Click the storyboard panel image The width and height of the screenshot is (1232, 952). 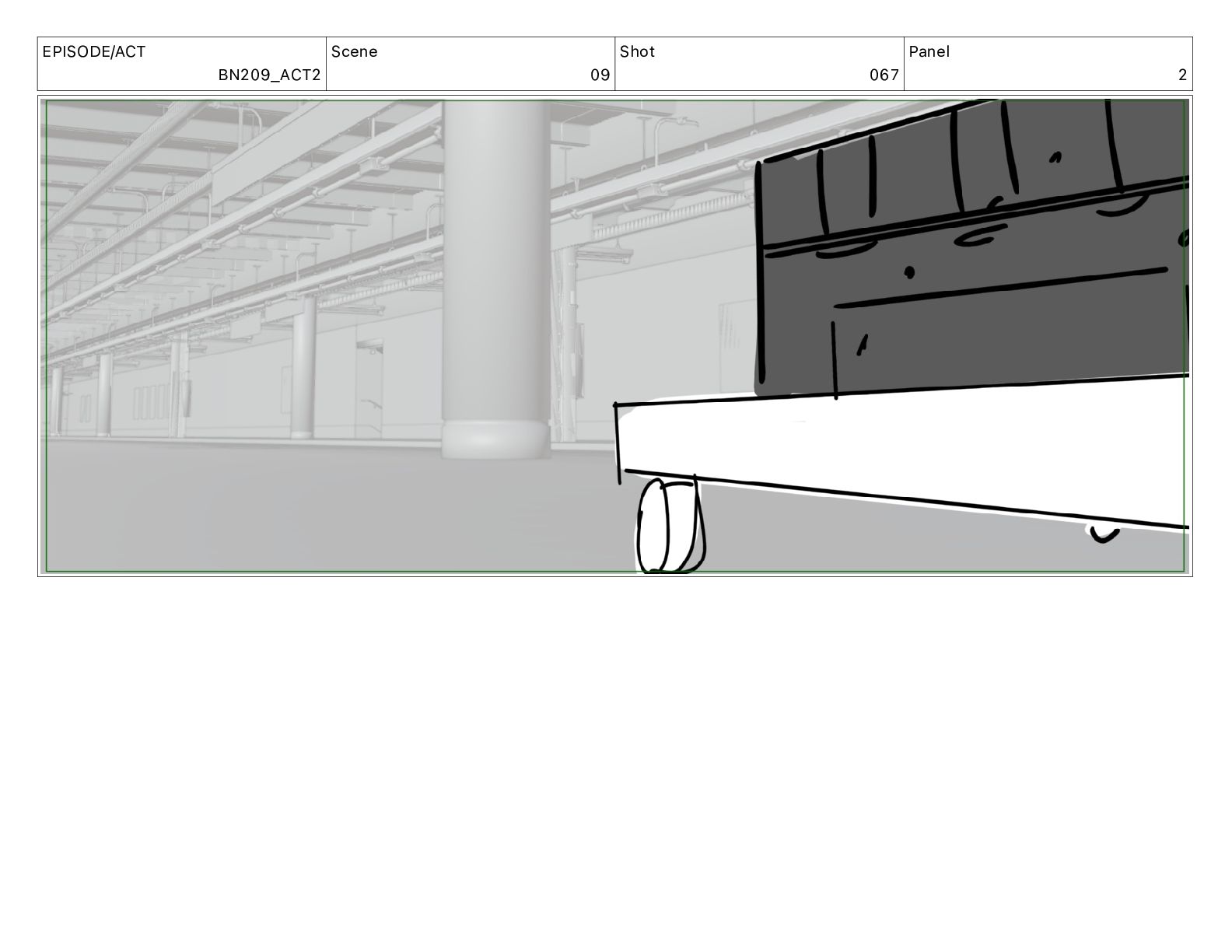(614, 336)
